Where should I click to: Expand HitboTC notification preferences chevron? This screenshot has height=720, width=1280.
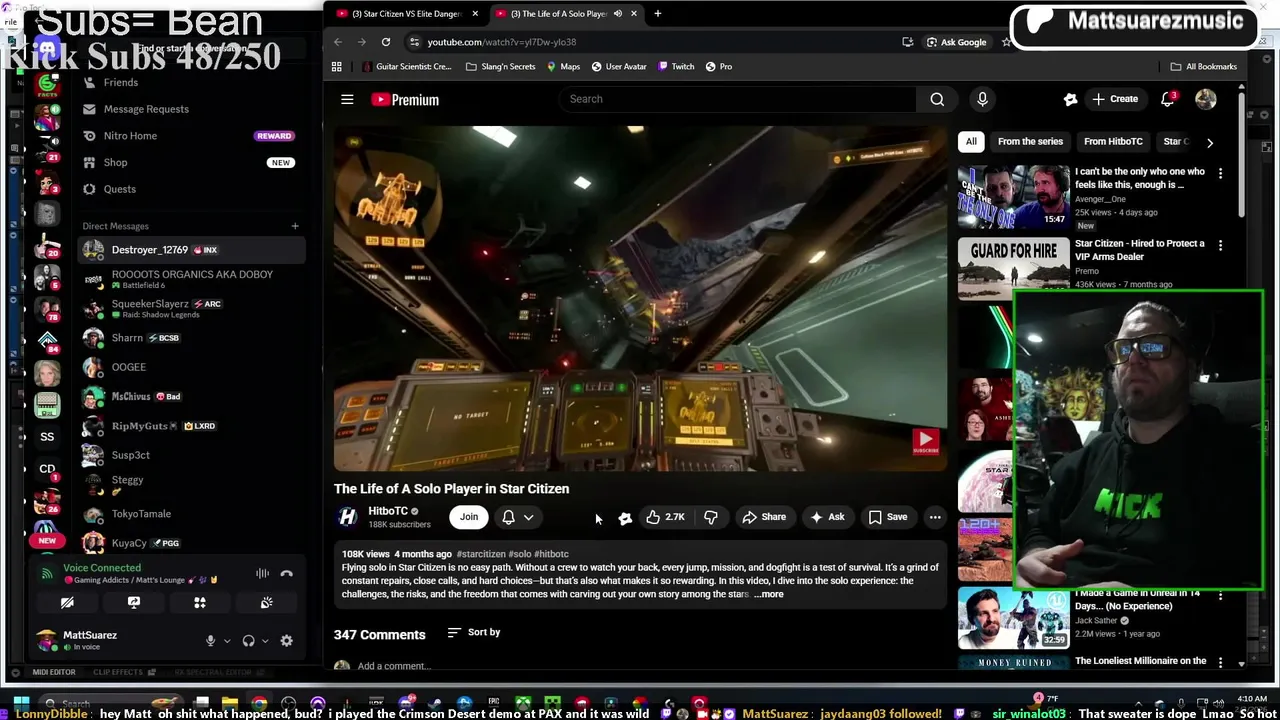click(529, 517)
